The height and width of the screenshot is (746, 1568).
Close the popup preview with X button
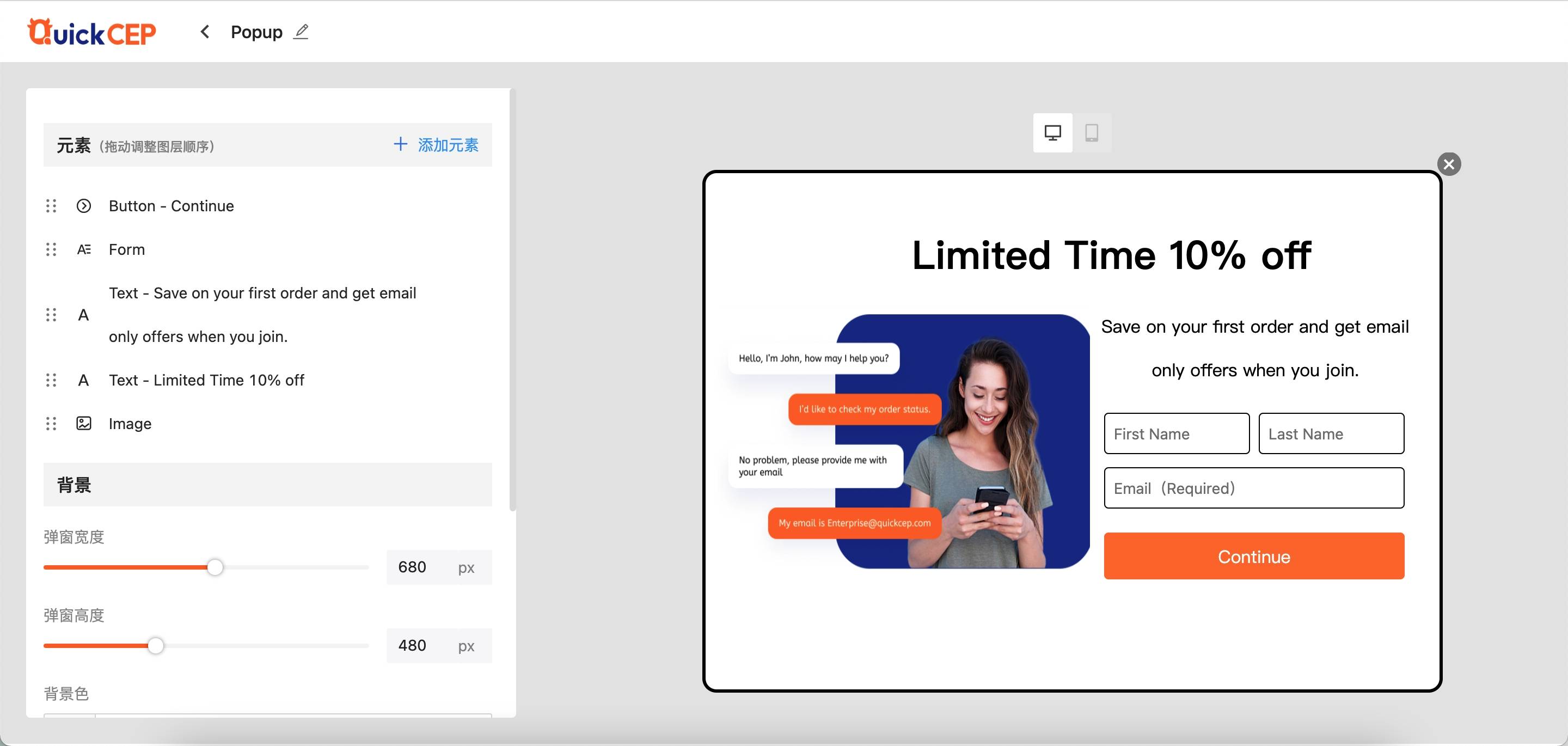pos(1449,164)
